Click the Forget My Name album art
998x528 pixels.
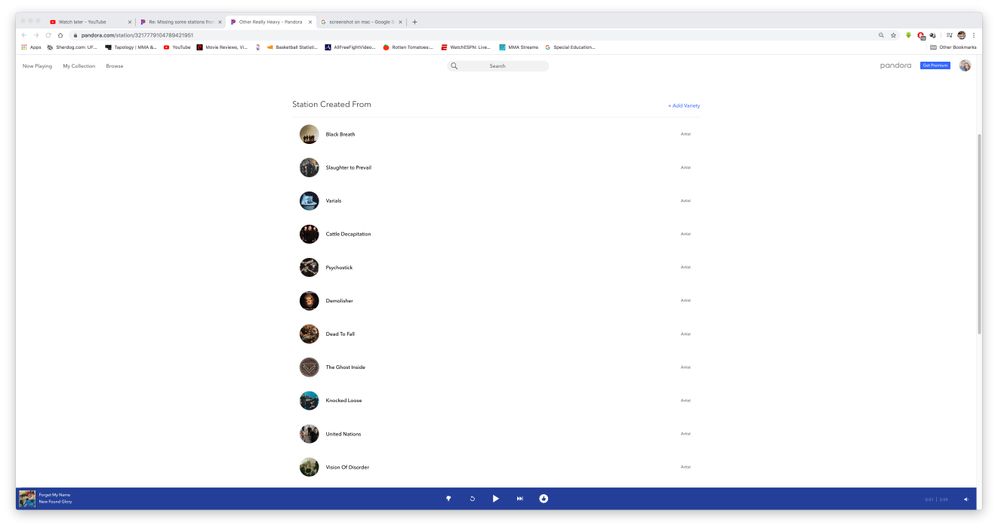(27, 498)
